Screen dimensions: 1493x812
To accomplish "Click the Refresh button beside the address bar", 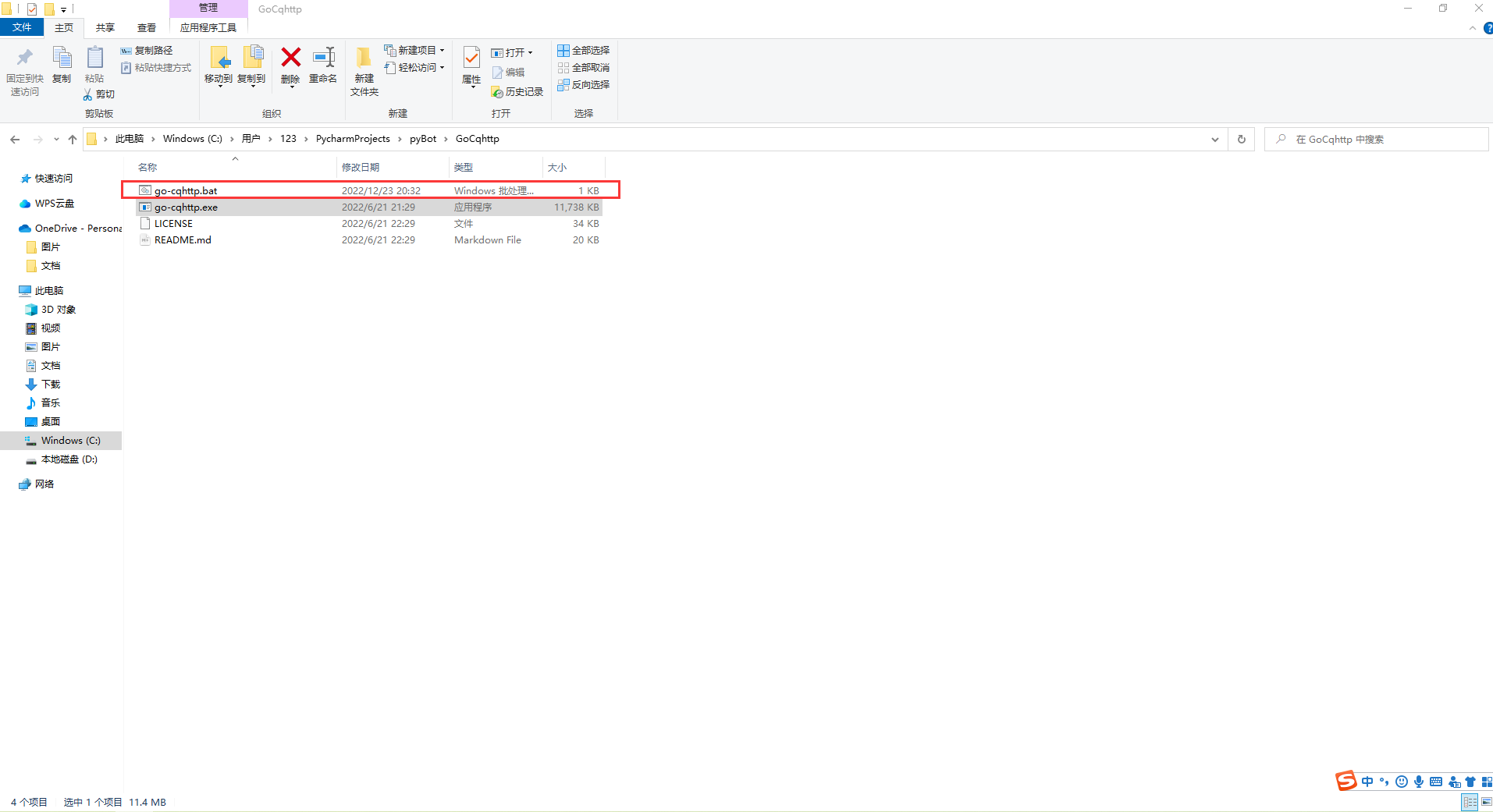I will [1242, 140].
